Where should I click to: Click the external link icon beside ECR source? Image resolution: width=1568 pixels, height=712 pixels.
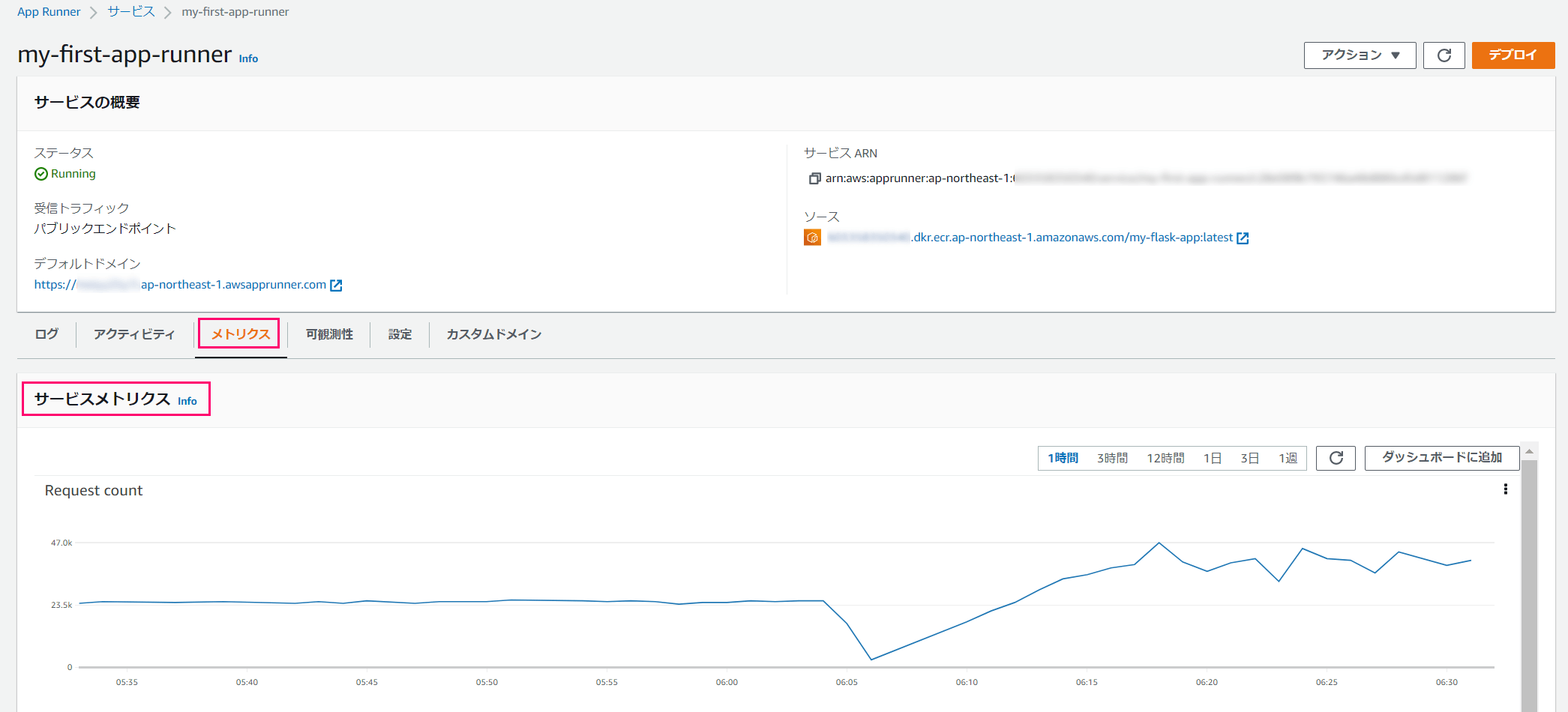coord(1243,238)
